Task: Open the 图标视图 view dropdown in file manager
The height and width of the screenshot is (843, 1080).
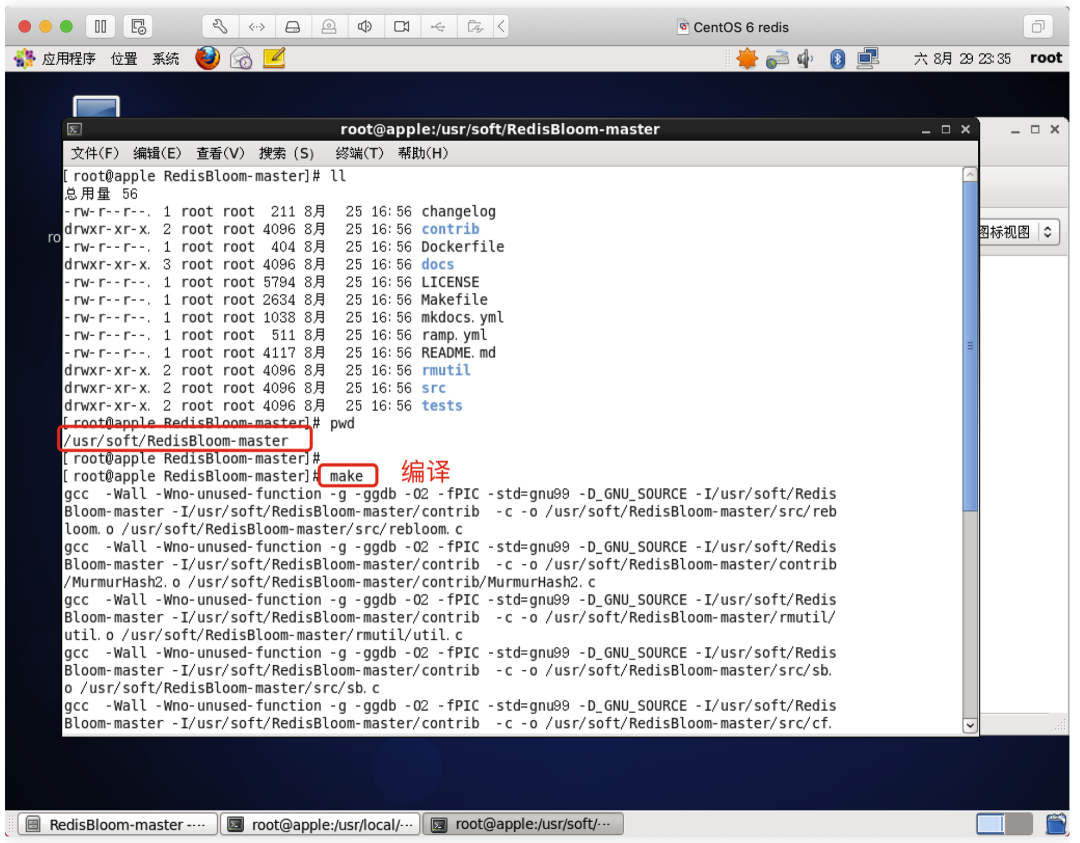Action: 1018,231
